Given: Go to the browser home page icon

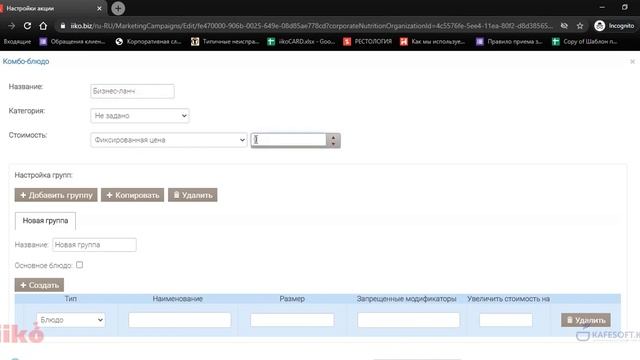Looking at the screenshot, I should click(x=43, y=26).
